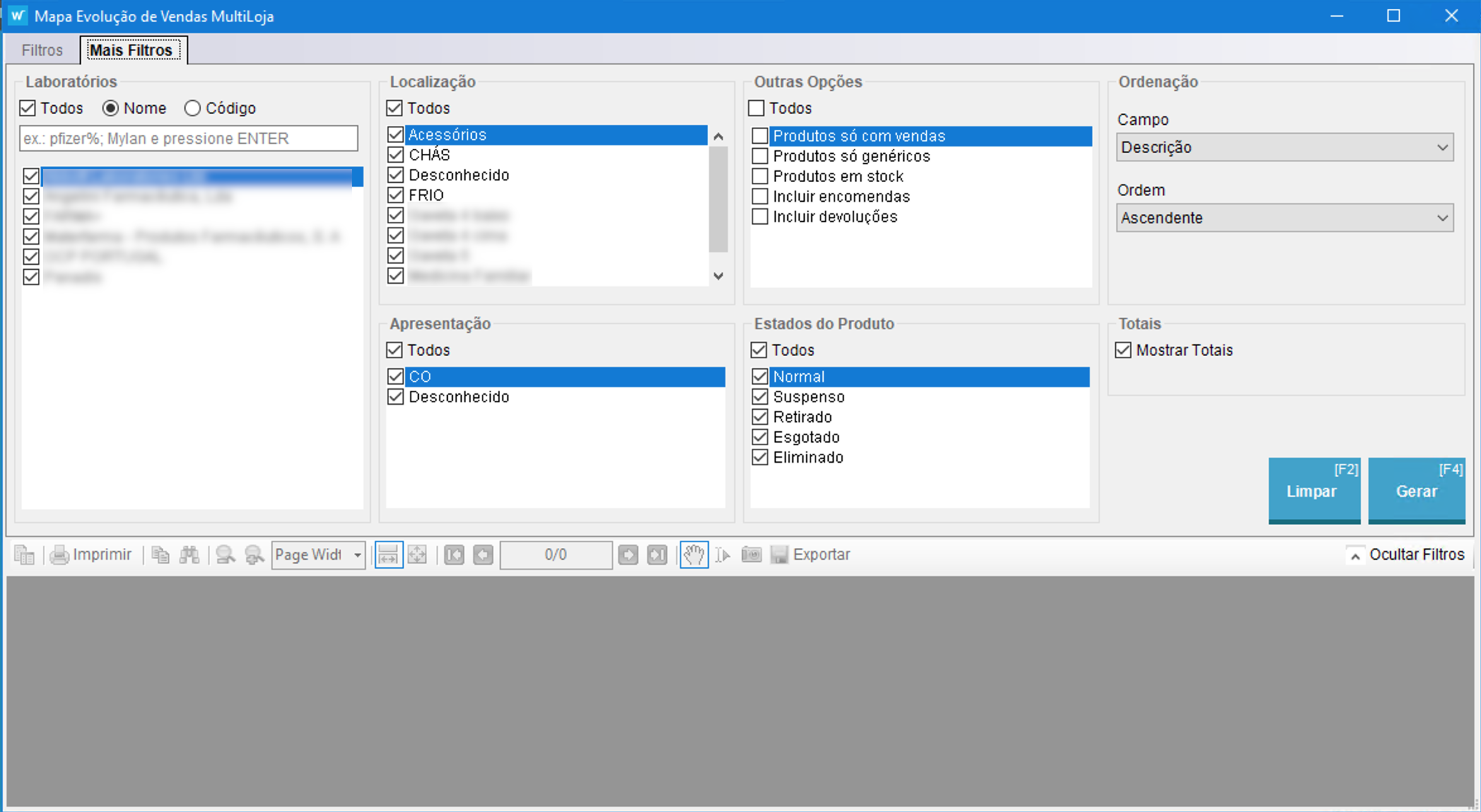Click the laboratory search input field
This screenshot has width=1481, height=812.
pos(189,139)
